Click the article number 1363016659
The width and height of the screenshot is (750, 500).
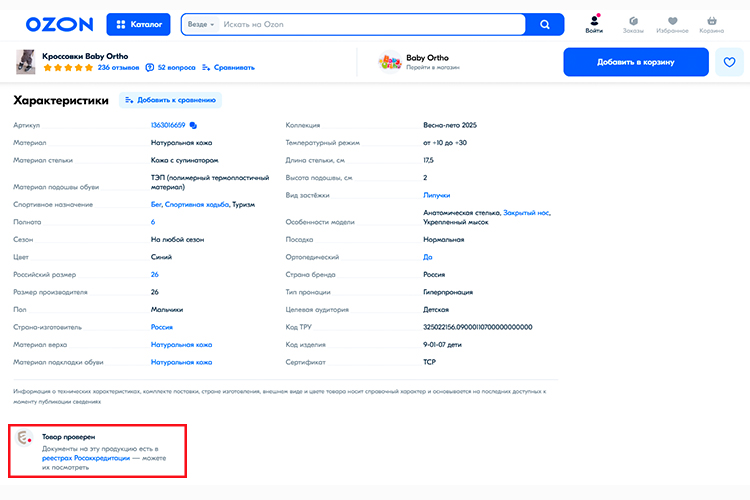(x=168, y=125)
